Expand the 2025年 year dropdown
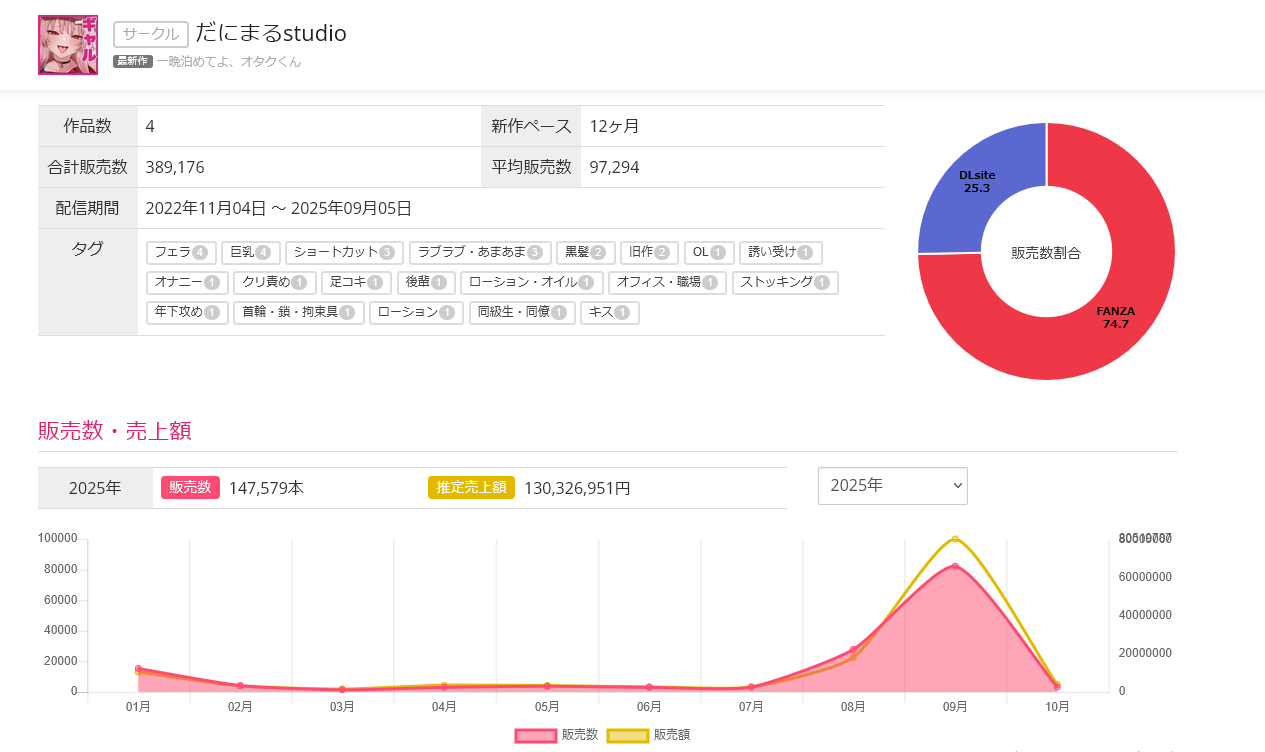 (x=892, y=486)
